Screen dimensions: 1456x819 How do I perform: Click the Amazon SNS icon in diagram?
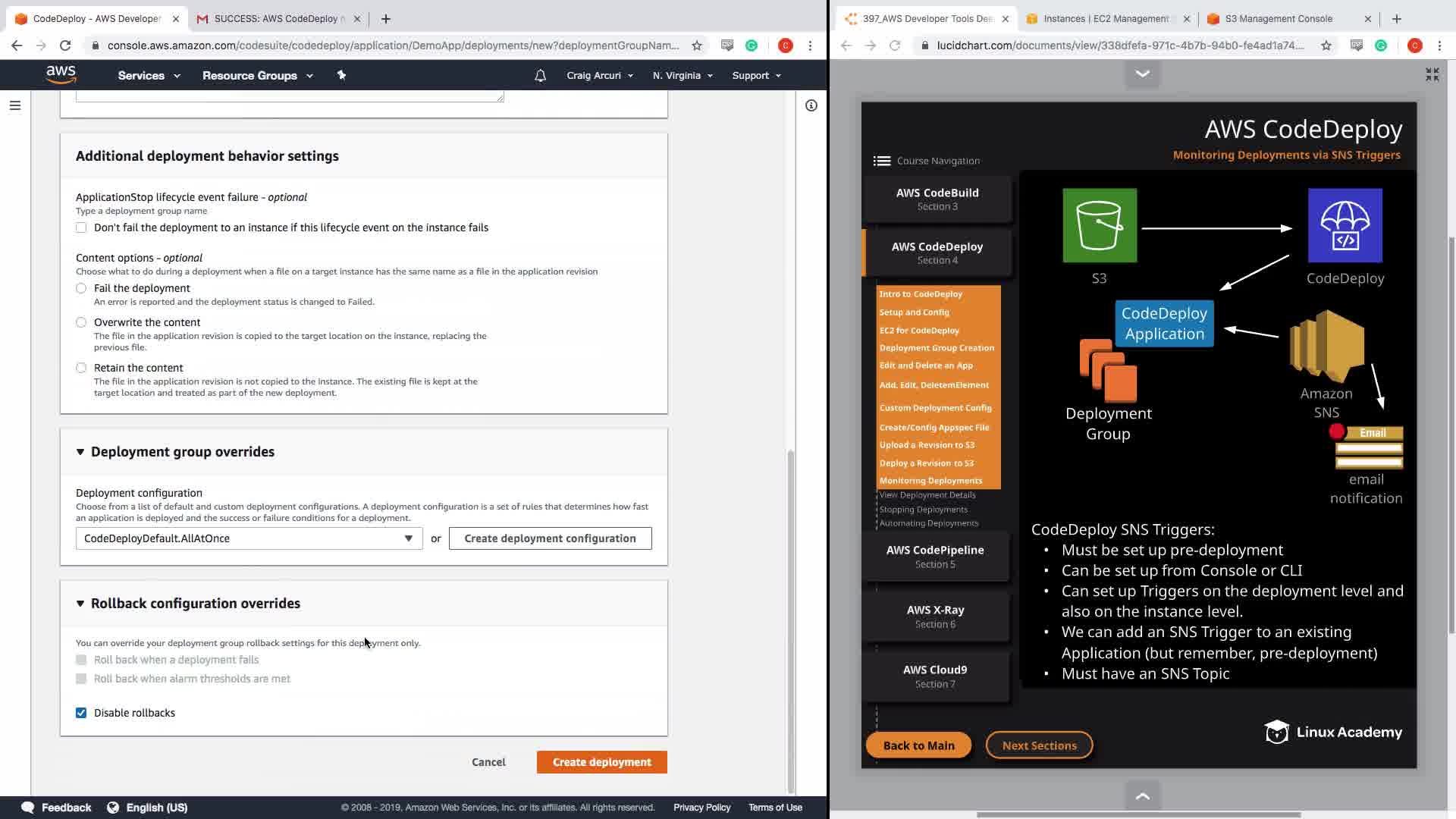click(1326, 347)
